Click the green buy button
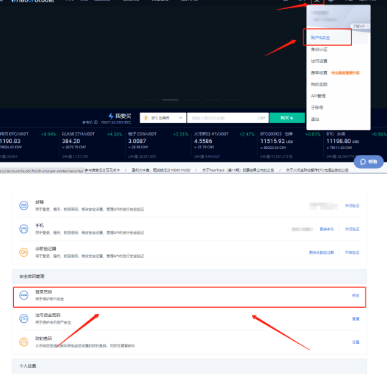 (287, 118)
